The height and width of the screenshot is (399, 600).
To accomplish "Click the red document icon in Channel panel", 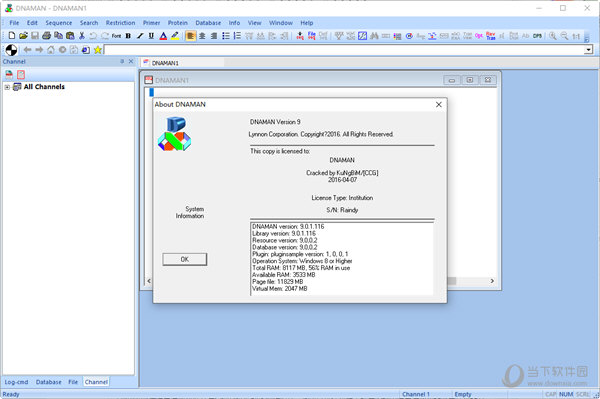I will click(x=21, y=74).
